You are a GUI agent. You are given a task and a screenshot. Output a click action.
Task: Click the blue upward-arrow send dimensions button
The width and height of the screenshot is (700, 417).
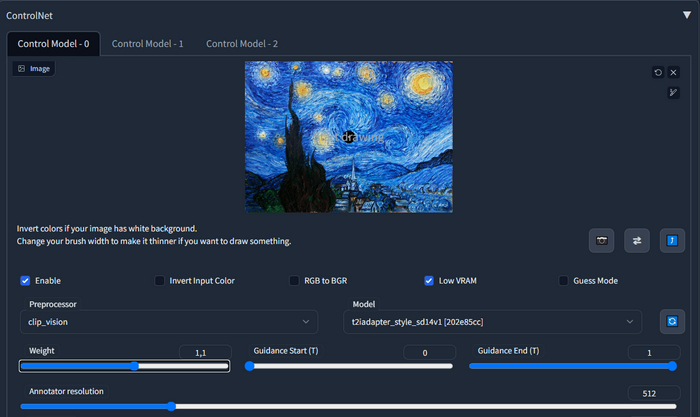[x=672, y=241]
